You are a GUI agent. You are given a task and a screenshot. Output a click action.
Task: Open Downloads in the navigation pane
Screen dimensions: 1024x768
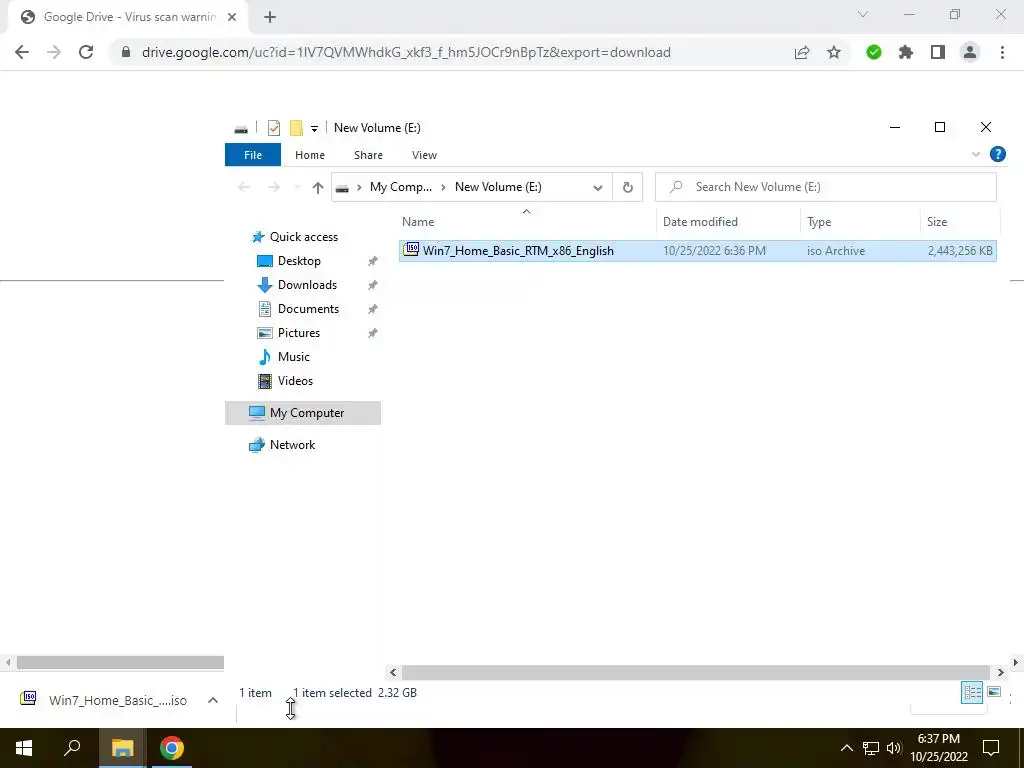click(307, 285)
